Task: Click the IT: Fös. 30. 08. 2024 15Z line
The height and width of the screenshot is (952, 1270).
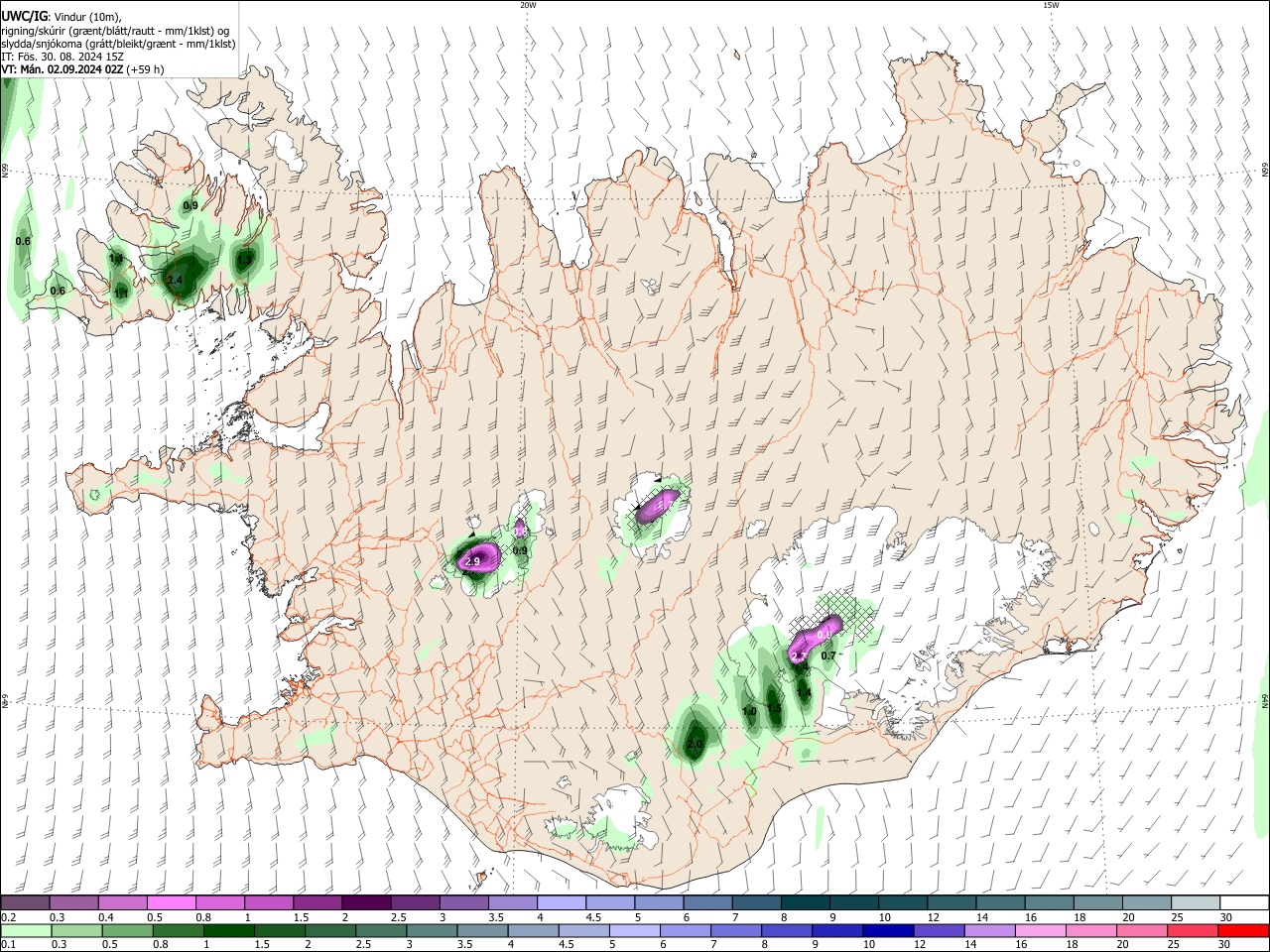Action: [63, 57]
